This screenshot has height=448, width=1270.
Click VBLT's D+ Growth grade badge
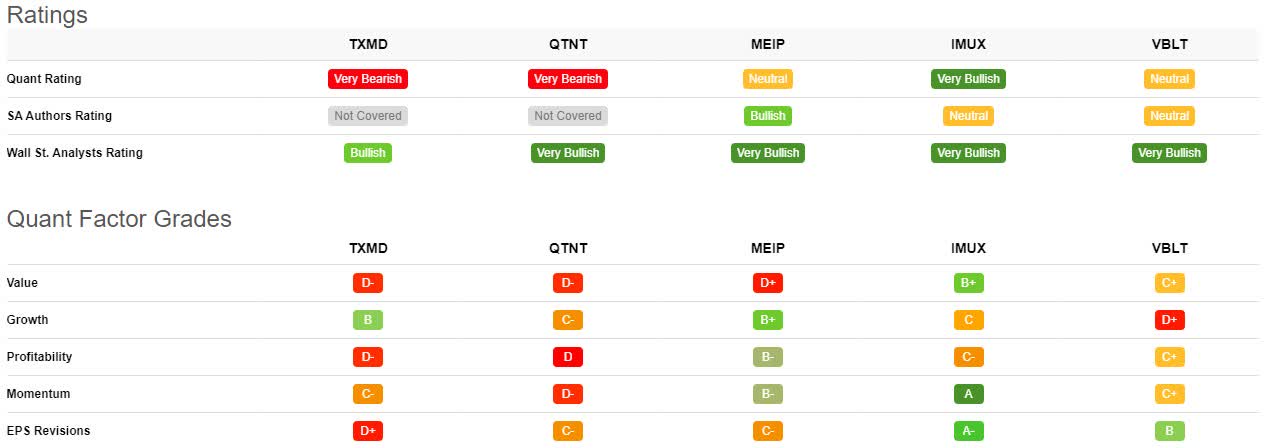[x=1169, y=320]
